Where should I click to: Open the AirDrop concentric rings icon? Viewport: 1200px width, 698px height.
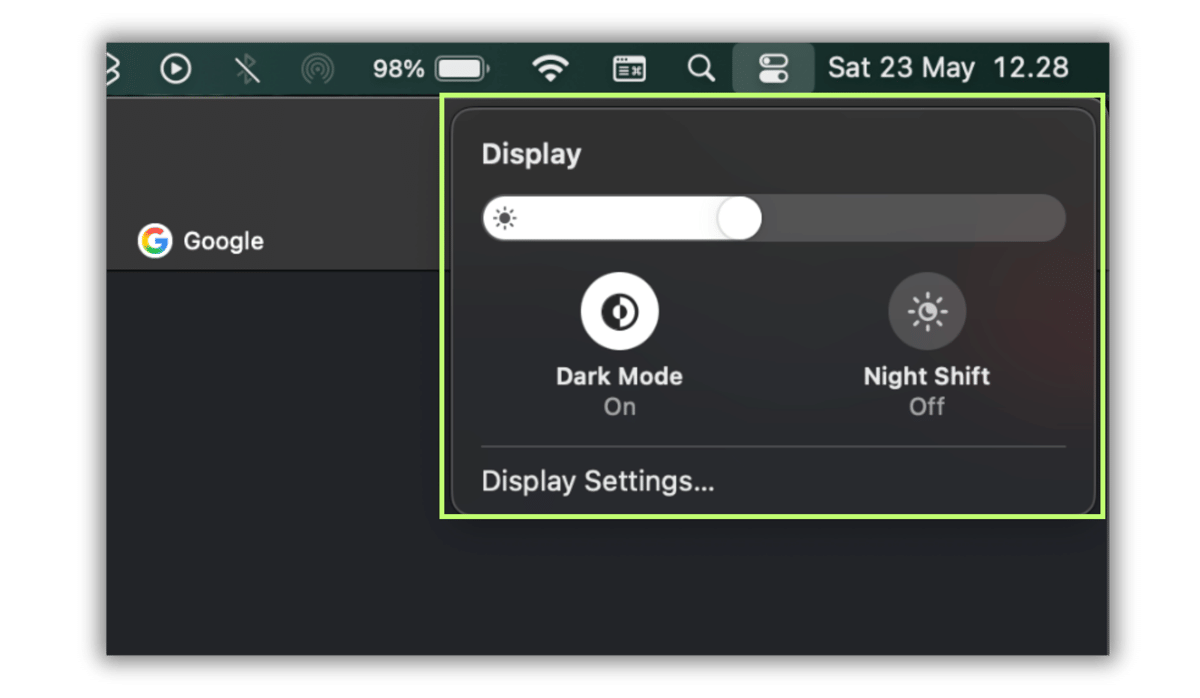click(317, 69)
